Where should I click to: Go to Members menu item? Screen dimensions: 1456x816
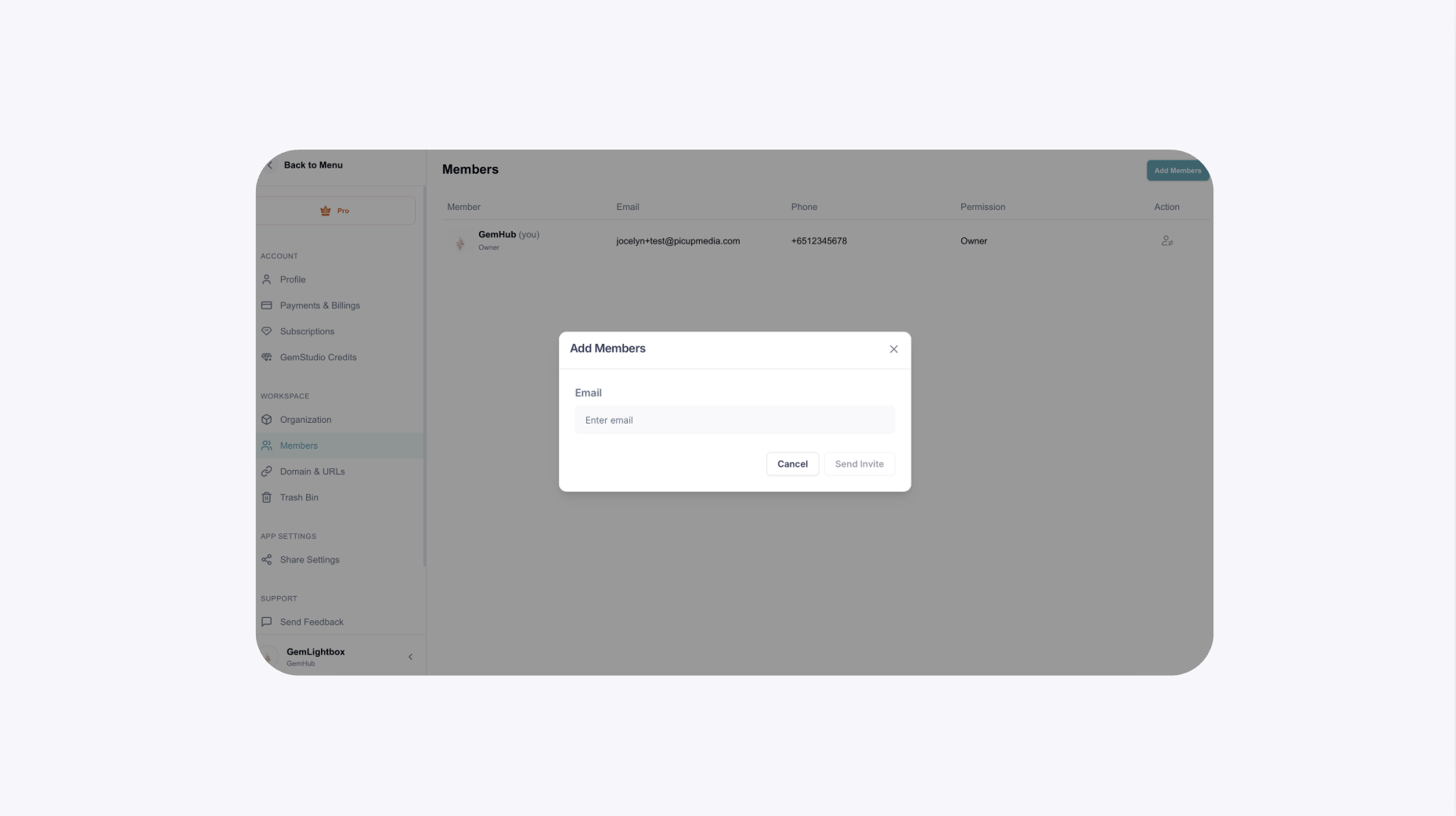pyautogui.click(x=340, y=446)
